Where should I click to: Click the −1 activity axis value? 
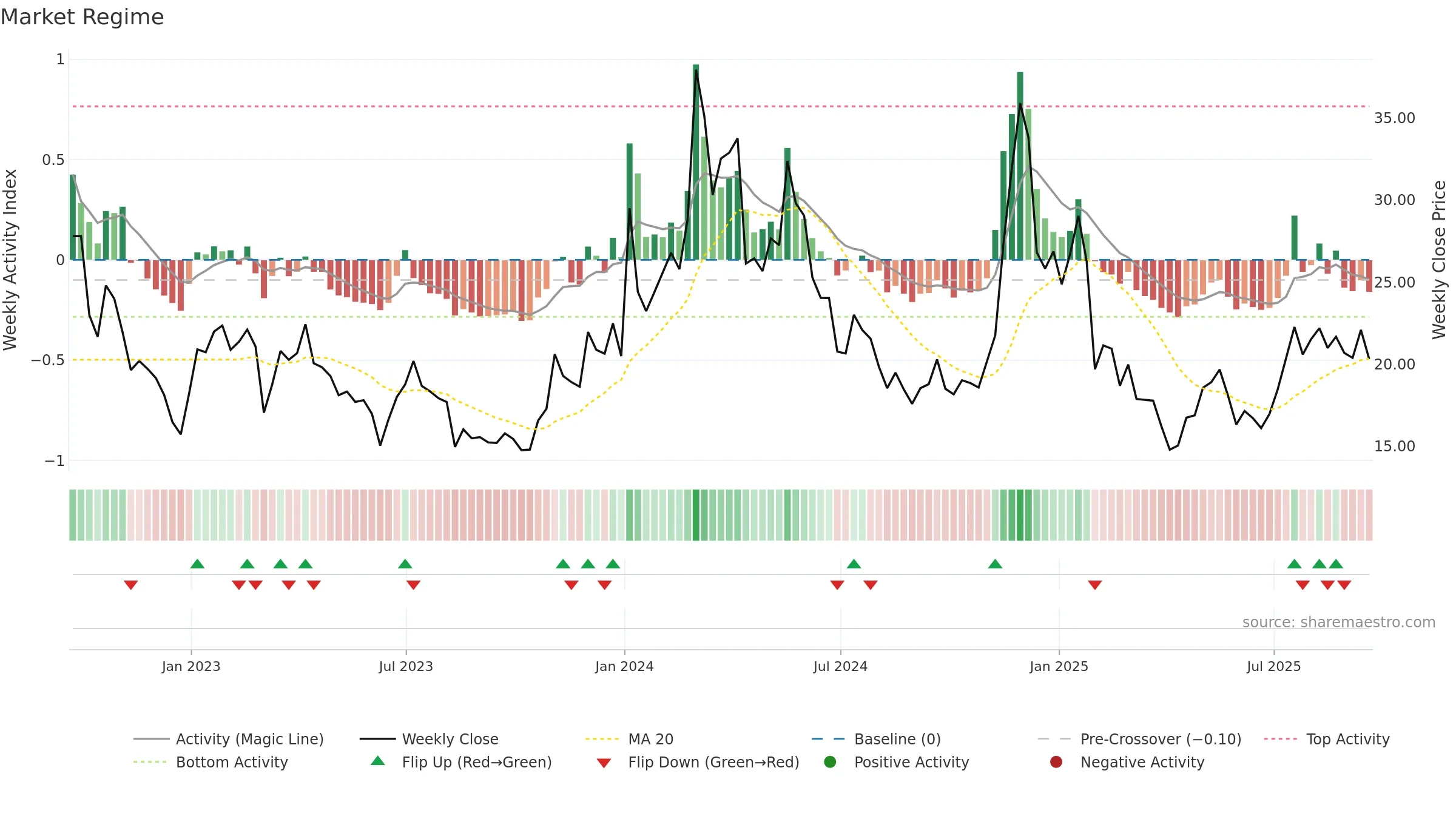point(54,460)
